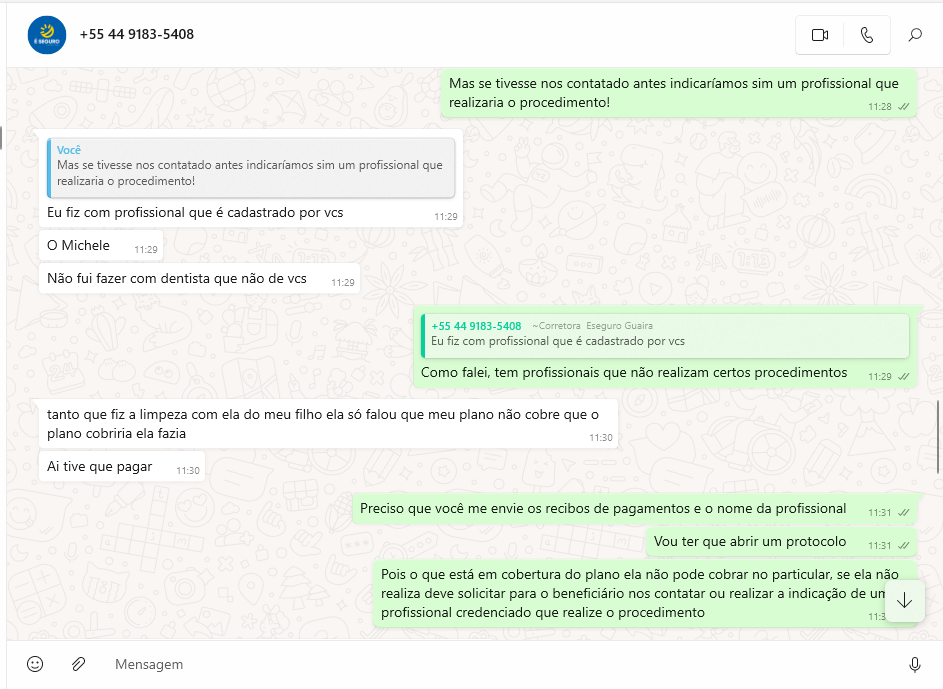Open search in conversation
Screen dimensions: 943x689
pos(915,35)
